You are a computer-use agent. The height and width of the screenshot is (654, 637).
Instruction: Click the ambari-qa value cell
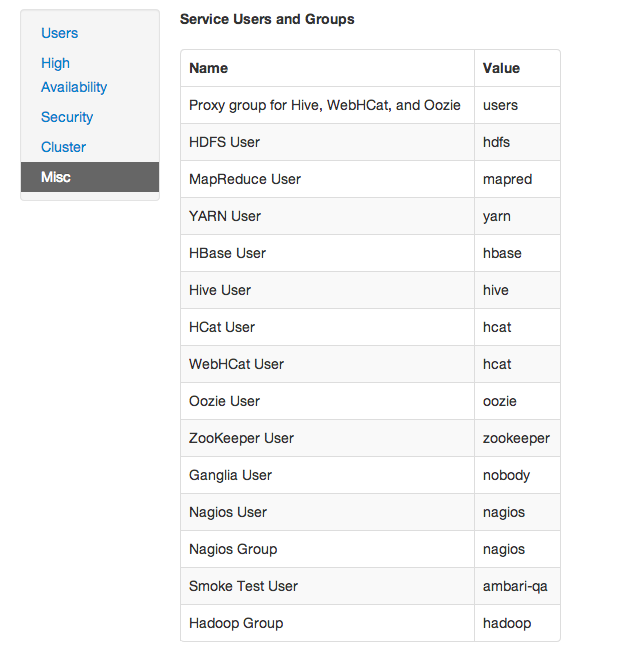point(517,586)
